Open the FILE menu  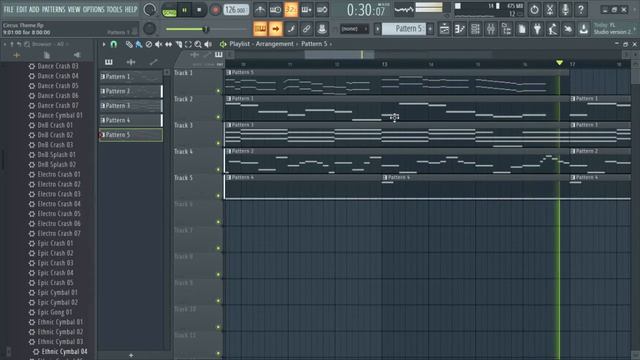pos(9,9)
